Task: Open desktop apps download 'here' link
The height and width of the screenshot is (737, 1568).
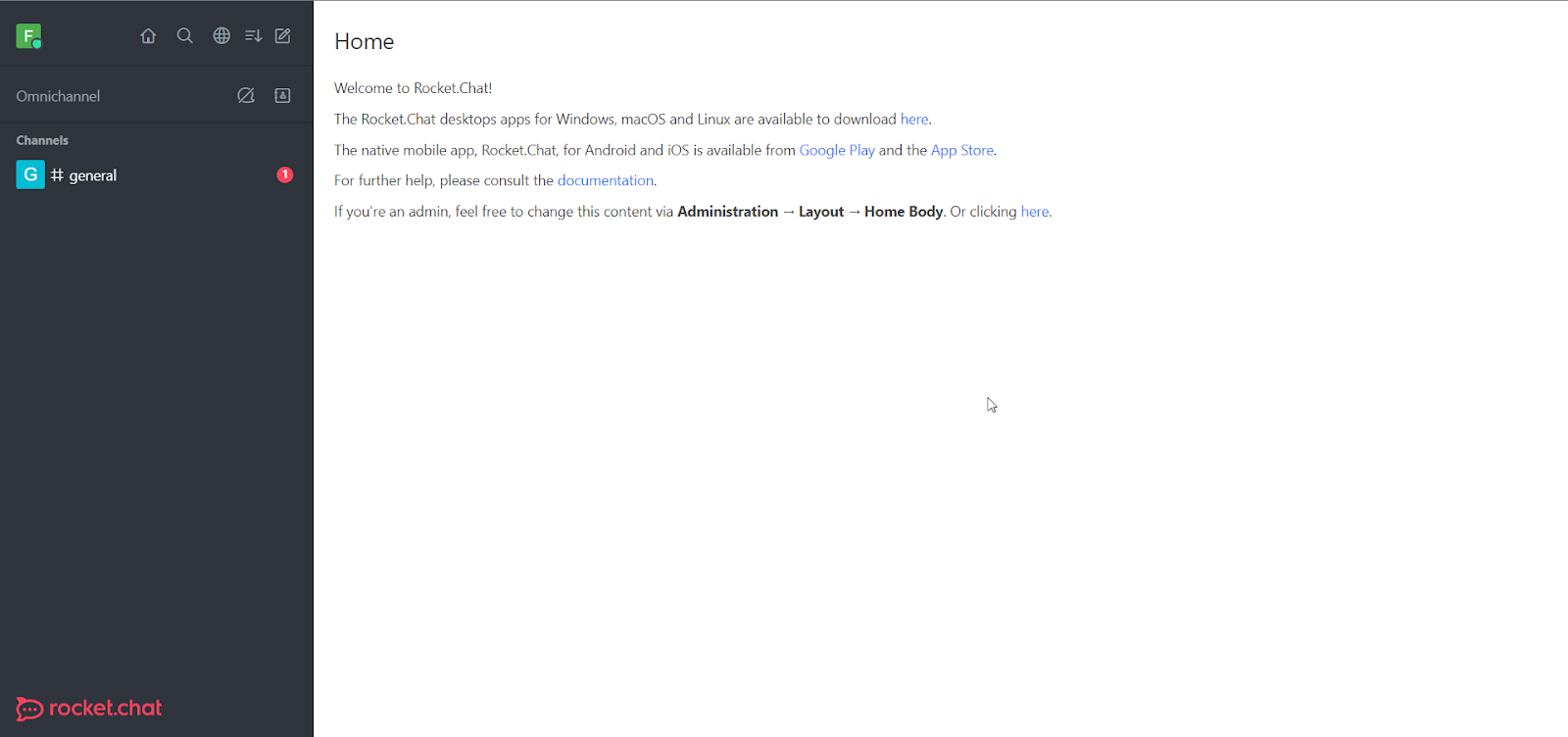Action: [914, 120]
